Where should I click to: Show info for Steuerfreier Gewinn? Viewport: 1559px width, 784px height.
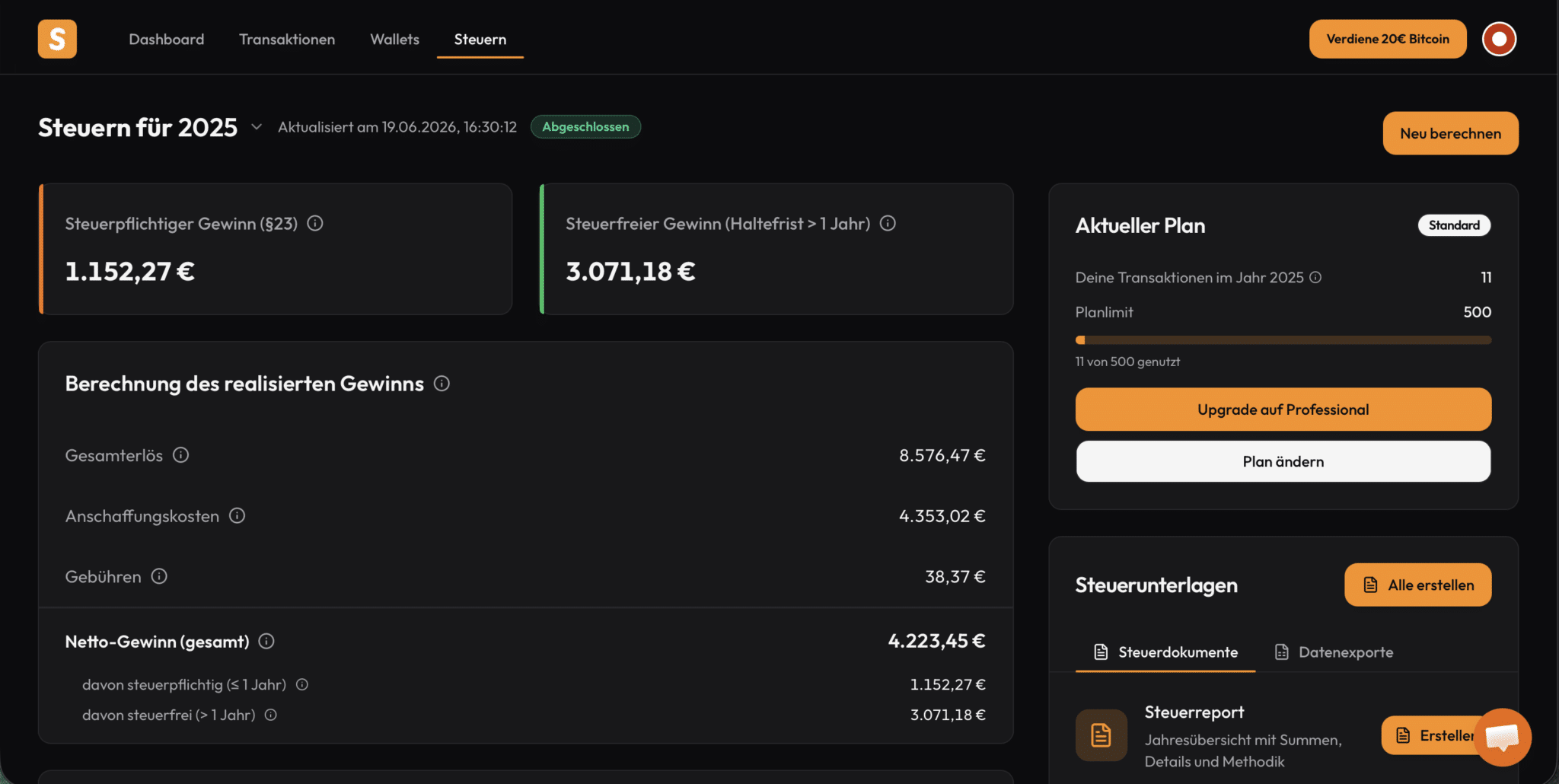888,223
